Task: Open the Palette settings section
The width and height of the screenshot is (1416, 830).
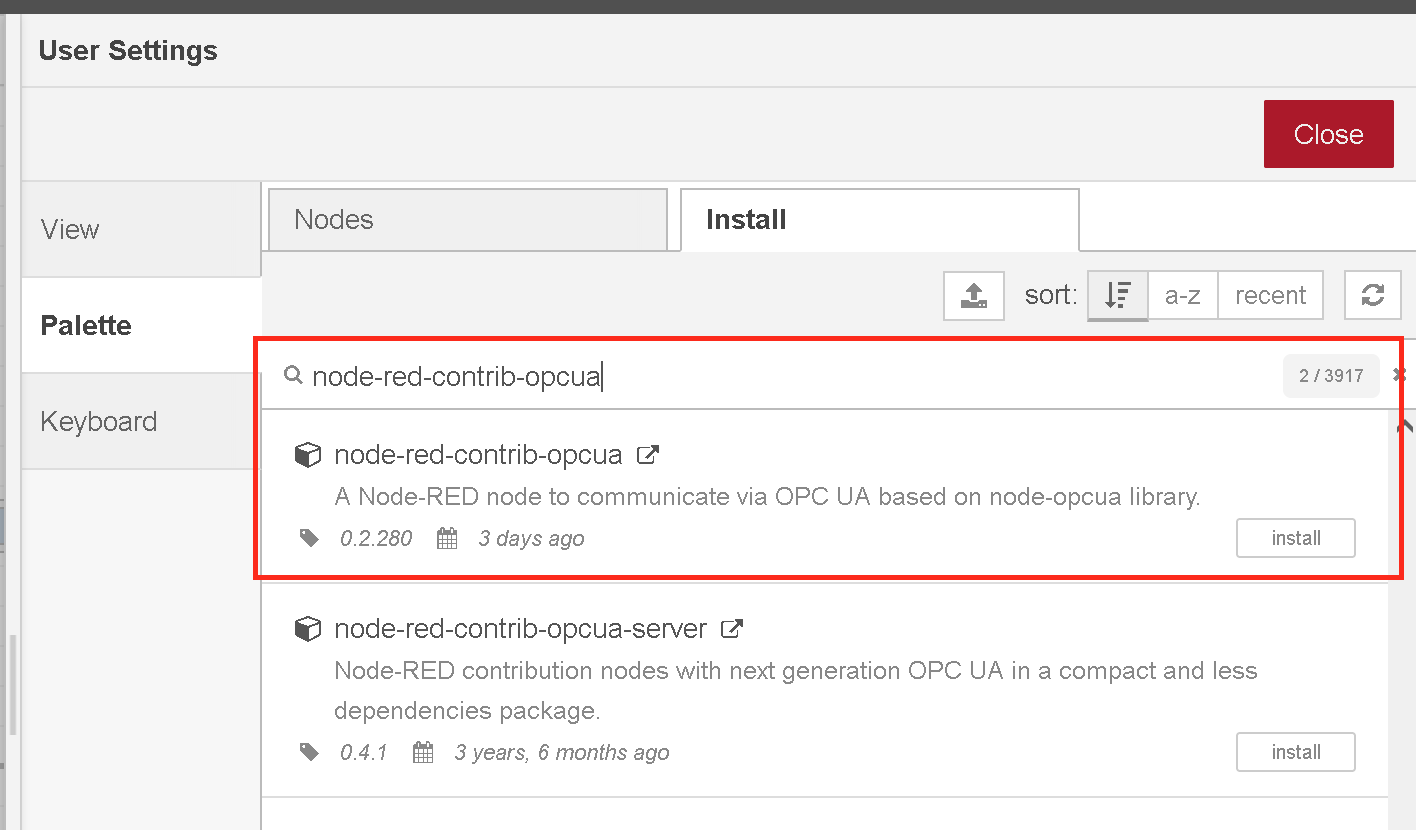Action: (141, 326)
